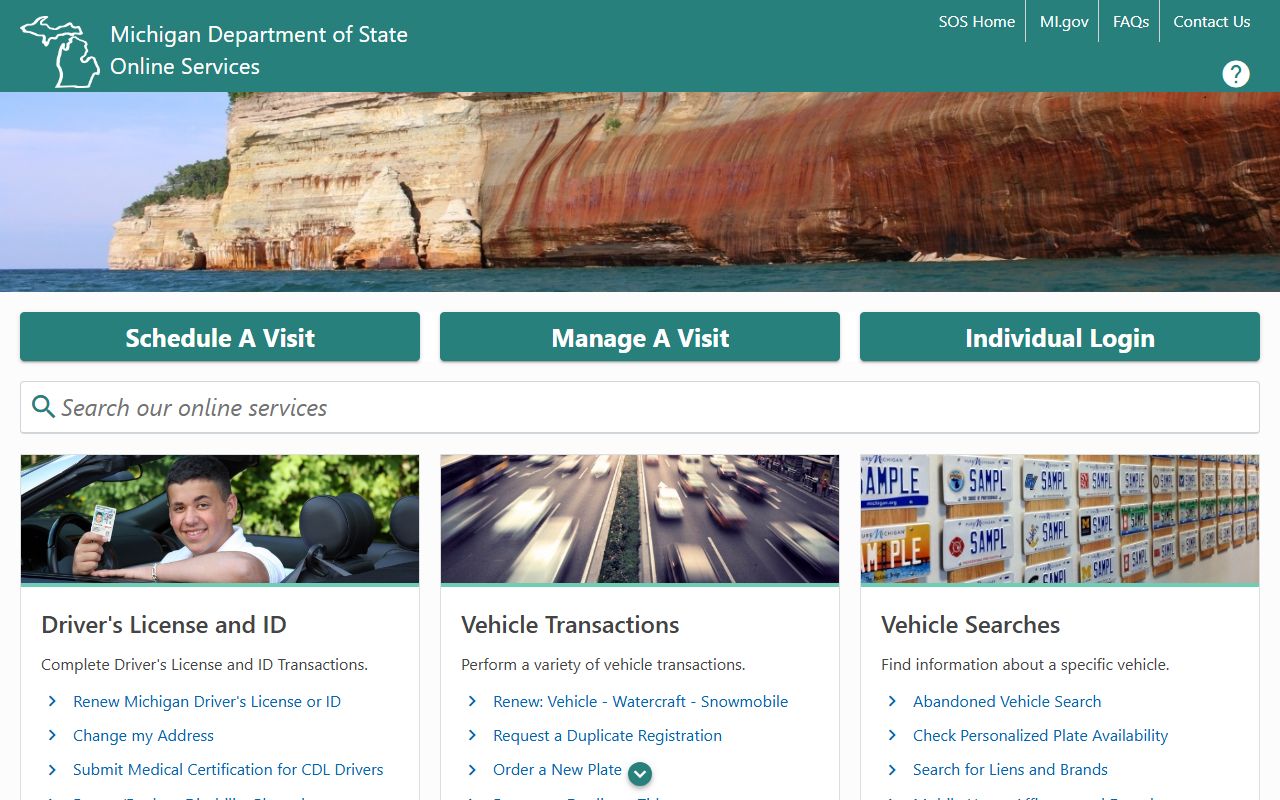The image size is (1280, 800).
Task: Click the Schedule A Visit button
Action: pos(220,337)
